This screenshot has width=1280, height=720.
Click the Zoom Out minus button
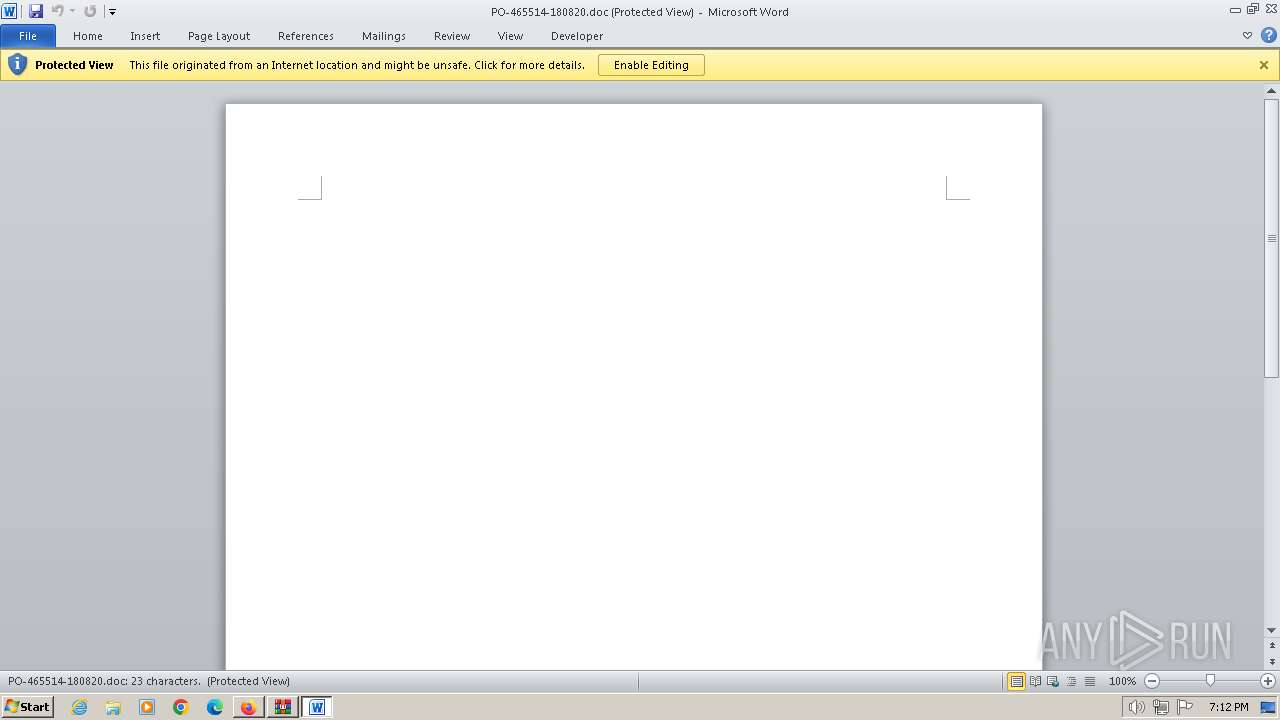coord(1152,681)
